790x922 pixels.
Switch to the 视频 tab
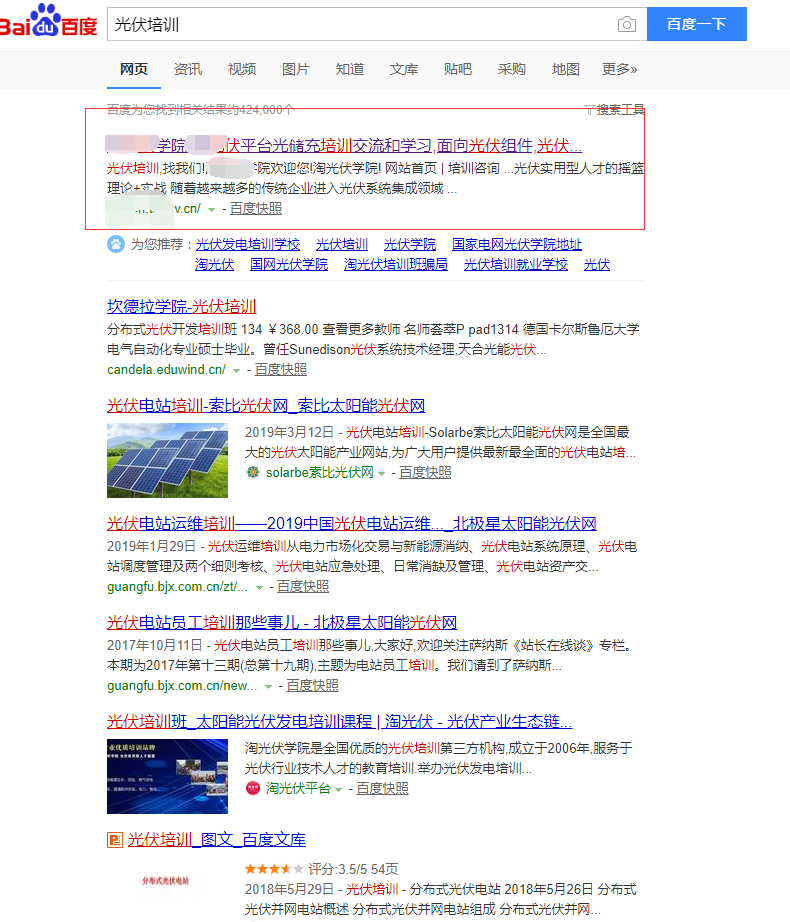(x=242, y=69)
